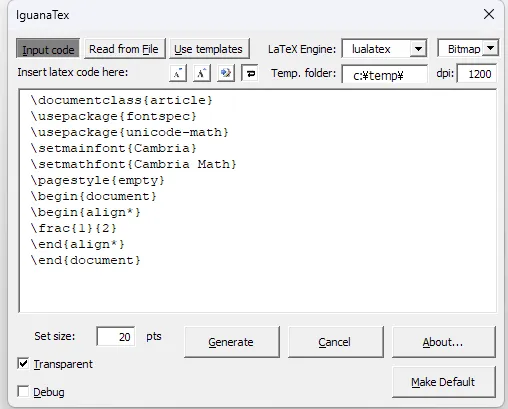Select the lualatex engine combo box
This screenshot has width=508, height=409.
(385, 49)
